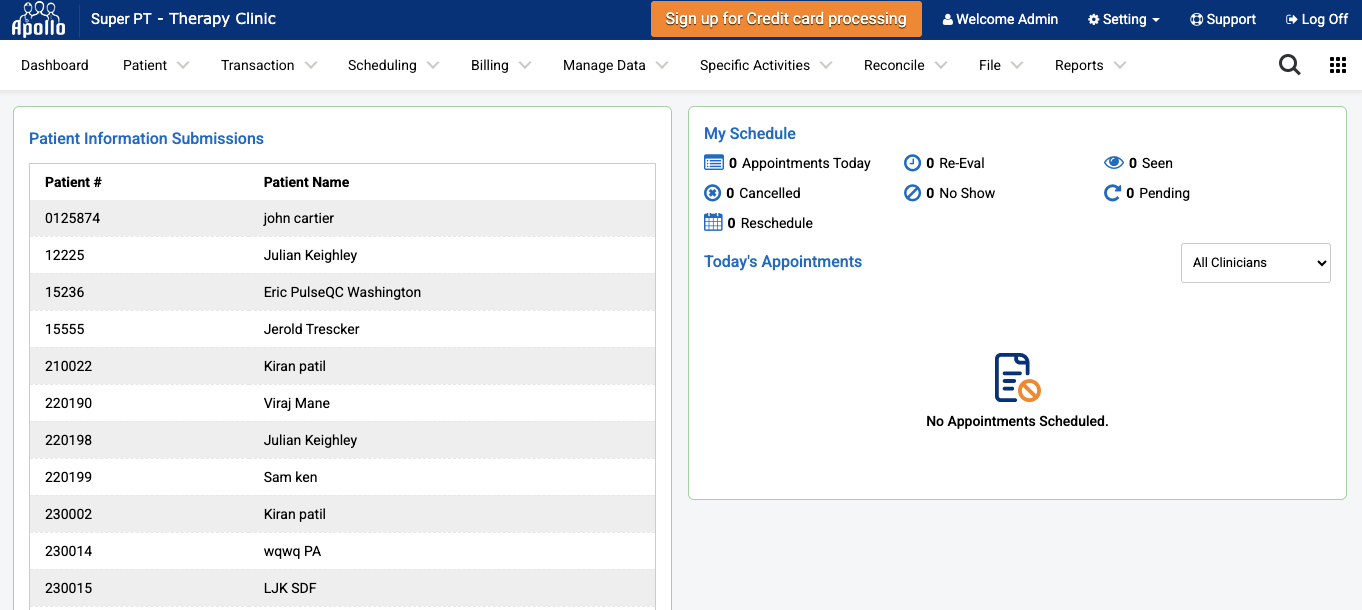This screenshot has height=610, width=1362.
Task: Open the Transaction menu
Action: pyautogui.click(x=258, y=65)
